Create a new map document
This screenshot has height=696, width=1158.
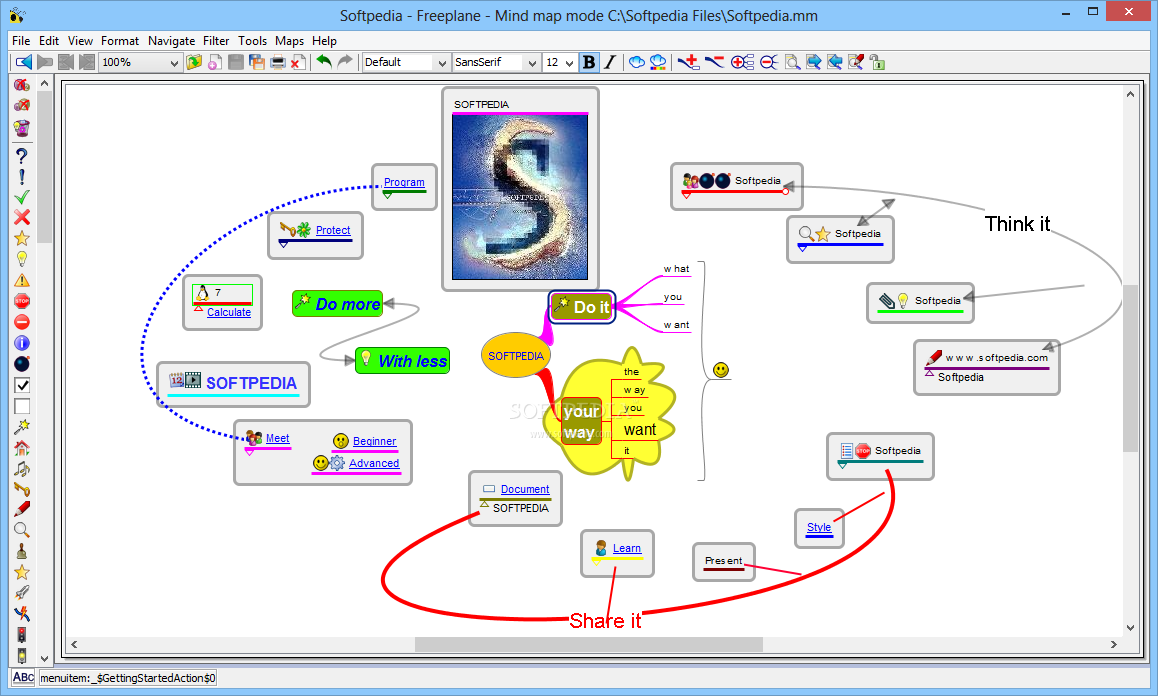point(215,62)
